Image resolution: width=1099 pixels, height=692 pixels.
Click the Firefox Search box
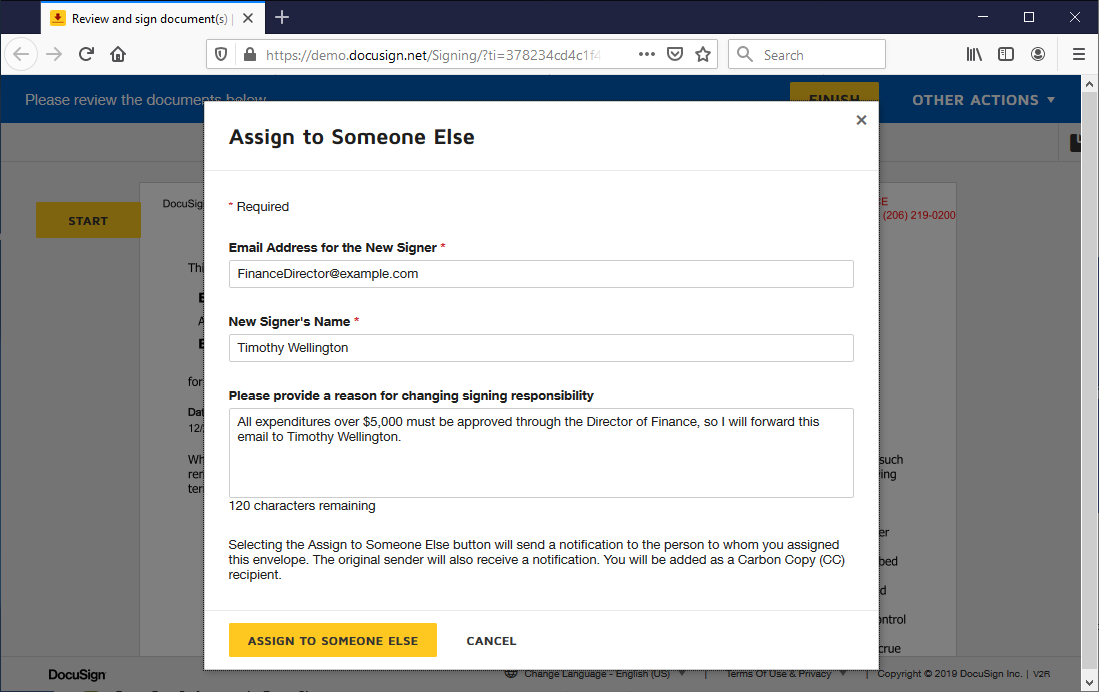[x=807, y=55]
